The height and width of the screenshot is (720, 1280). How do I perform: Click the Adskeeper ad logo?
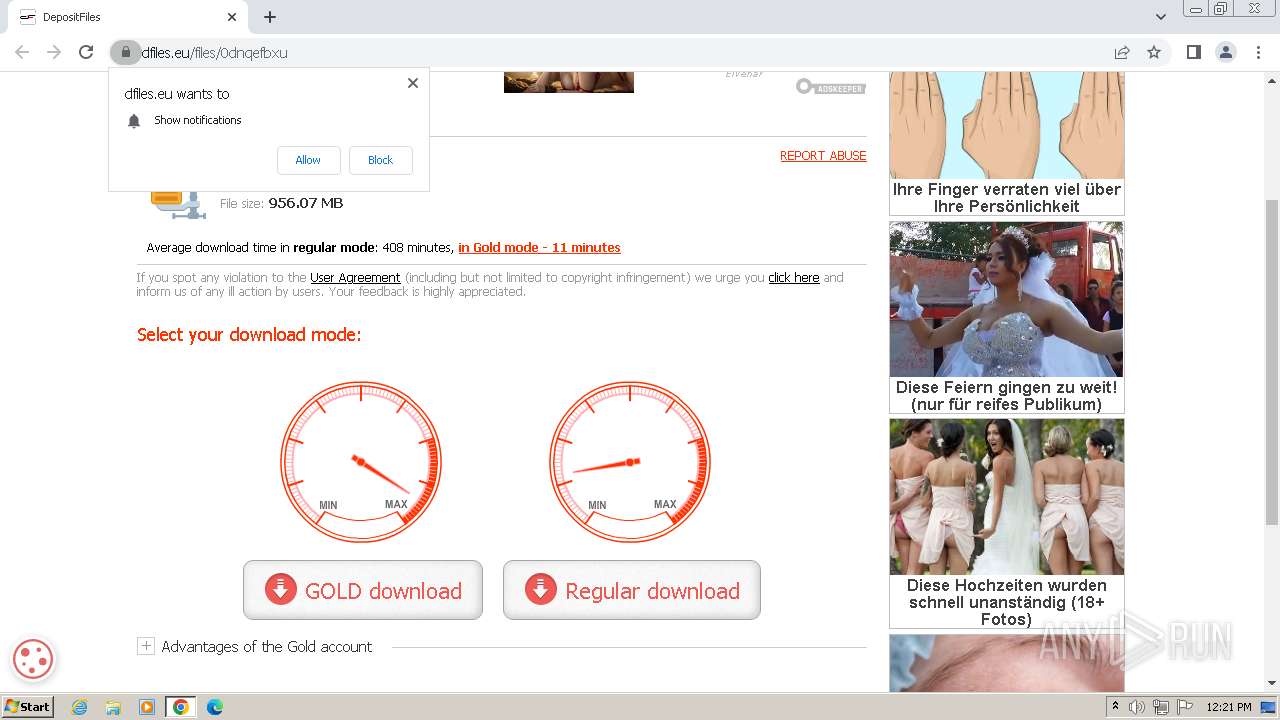coord(830,87)
